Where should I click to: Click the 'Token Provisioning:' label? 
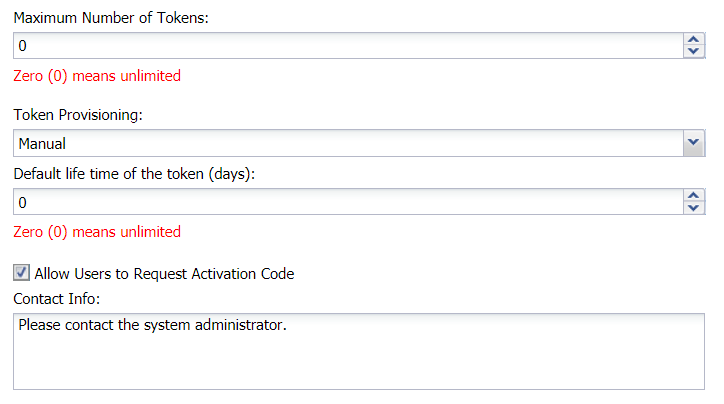78,115
